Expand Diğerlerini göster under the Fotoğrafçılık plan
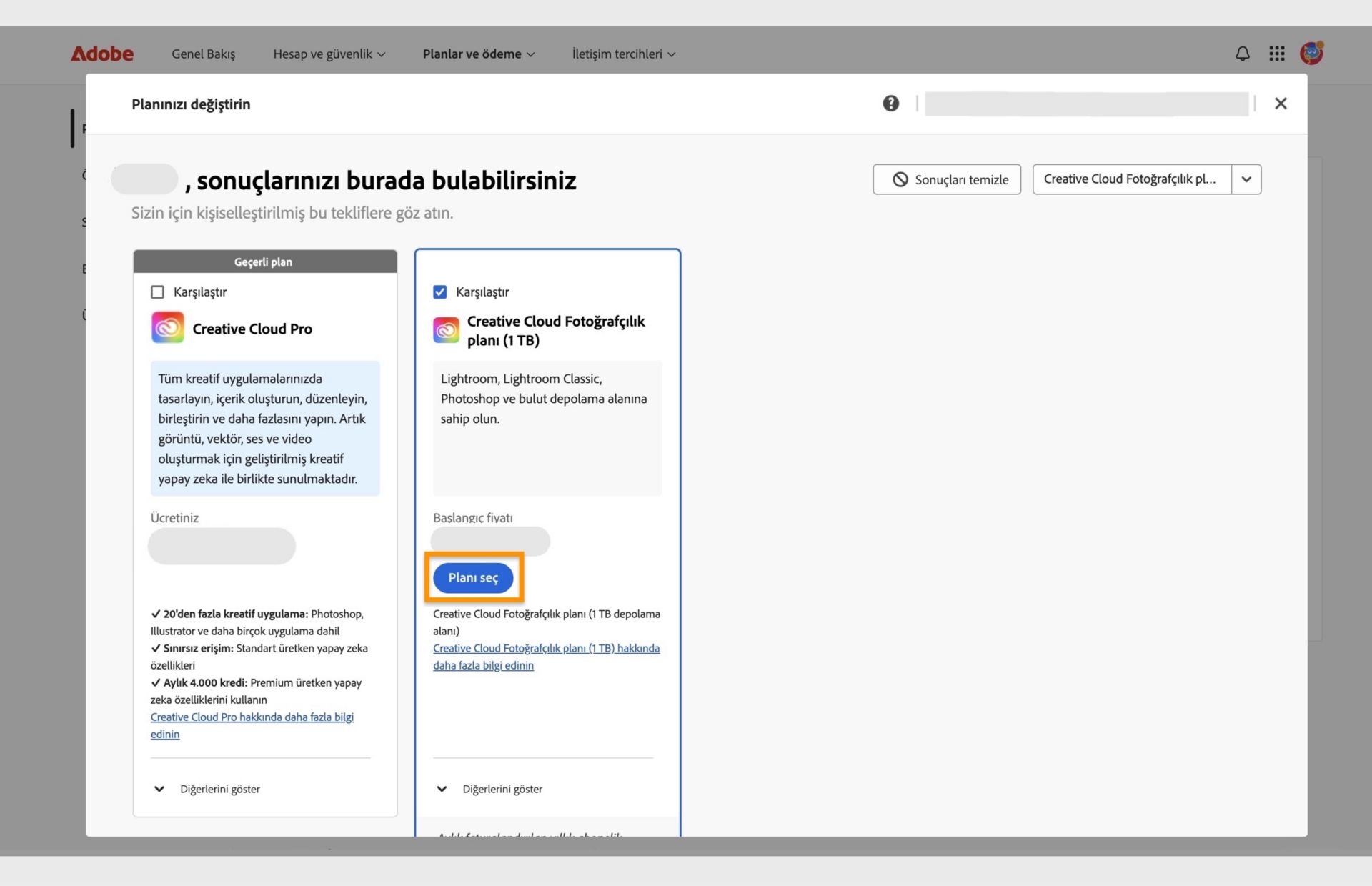The width and height of the screenshot is (1372, 886). click(x=441, y=789)
